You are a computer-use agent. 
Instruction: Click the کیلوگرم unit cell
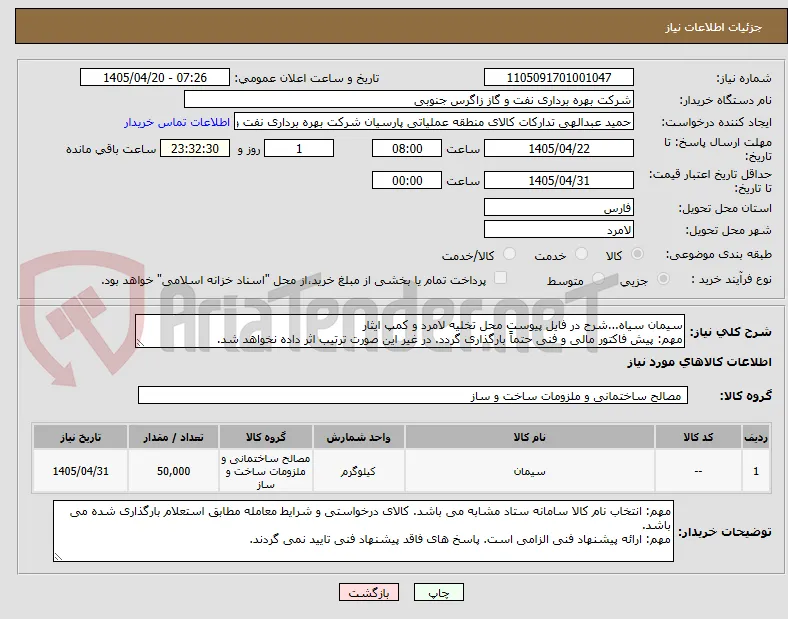coord(359,471)
